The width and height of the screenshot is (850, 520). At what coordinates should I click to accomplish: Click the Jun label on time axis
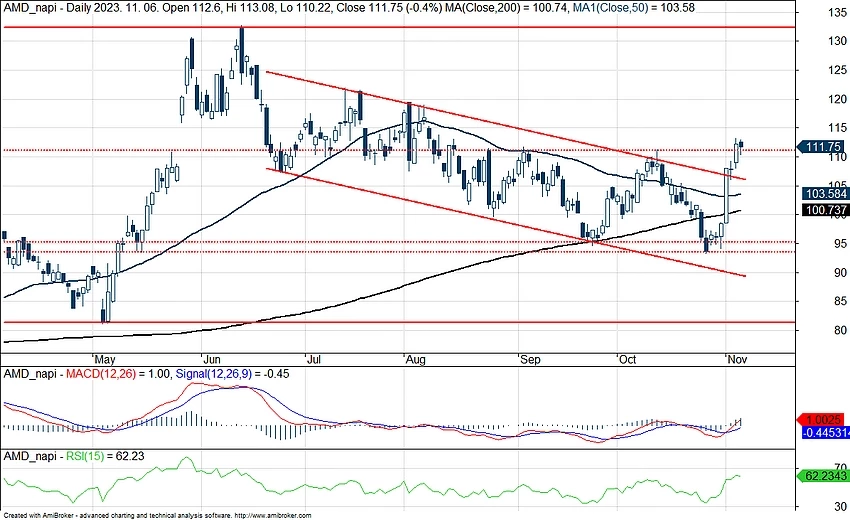(x=211, y=359)
